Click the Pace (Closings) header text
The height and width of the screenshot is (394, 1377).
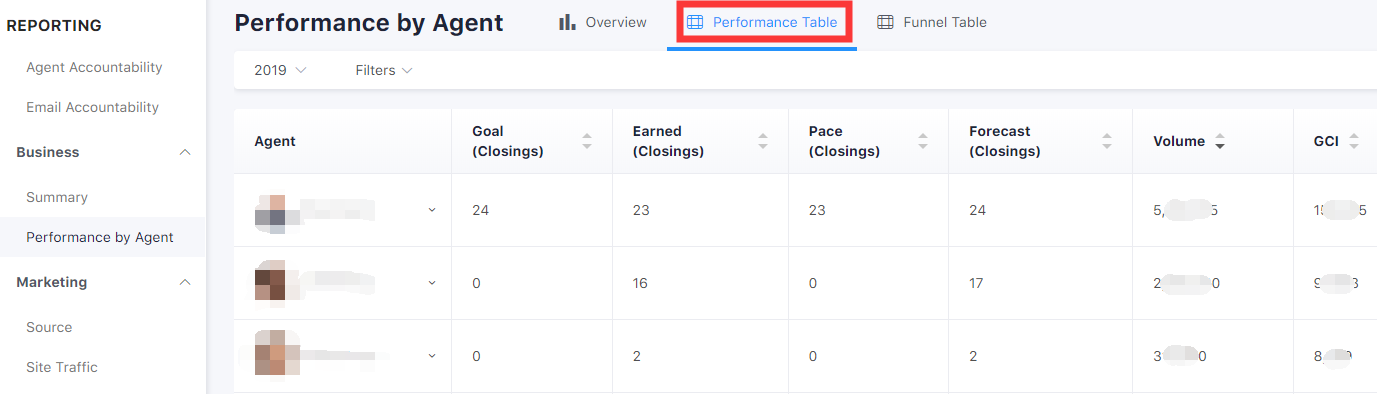(844, 141)
